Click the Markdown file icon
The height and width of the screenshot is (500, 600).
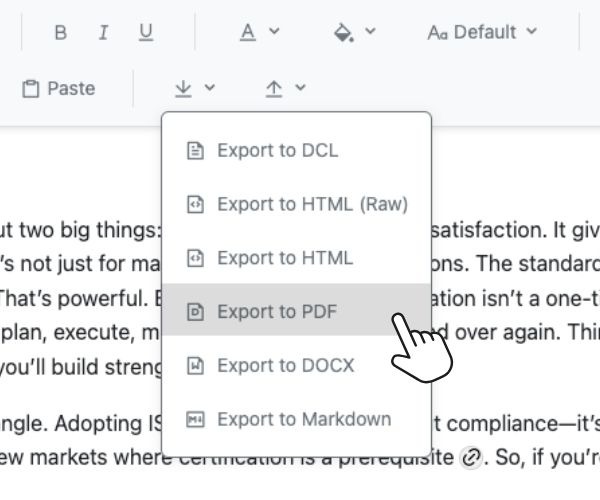196,419
